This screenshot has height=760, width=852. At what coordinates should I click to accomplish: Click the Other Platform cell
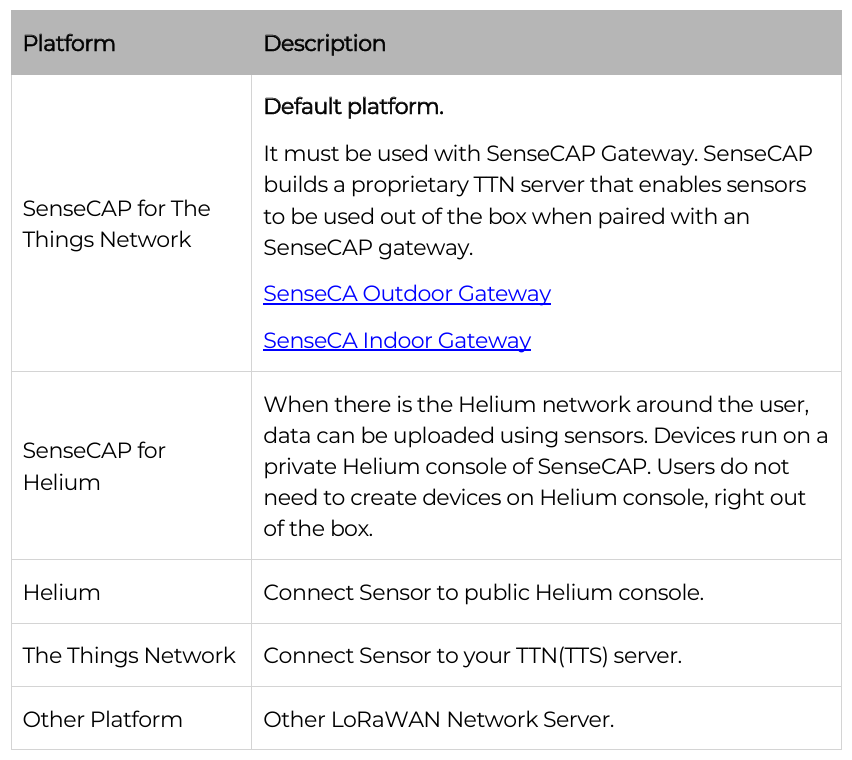(x=131, y=719)
